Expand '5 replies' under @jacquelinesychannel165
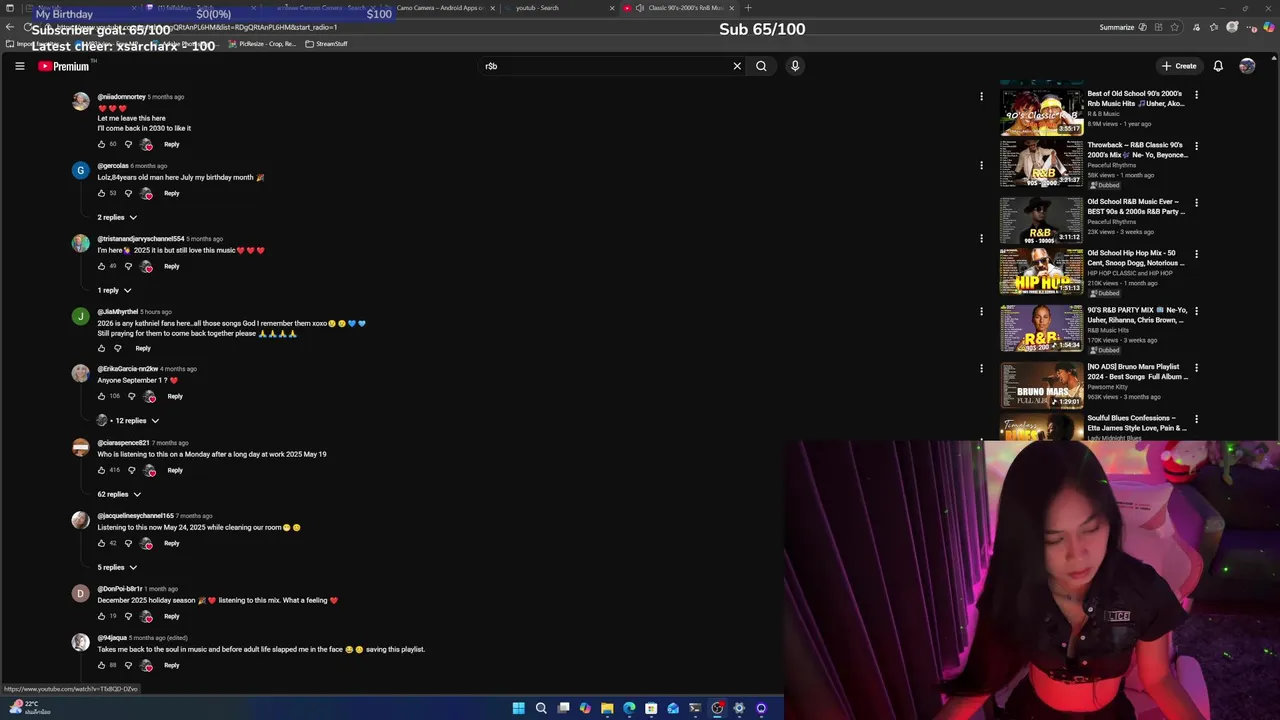The image size is (1280, 720). tap(117, 567)
